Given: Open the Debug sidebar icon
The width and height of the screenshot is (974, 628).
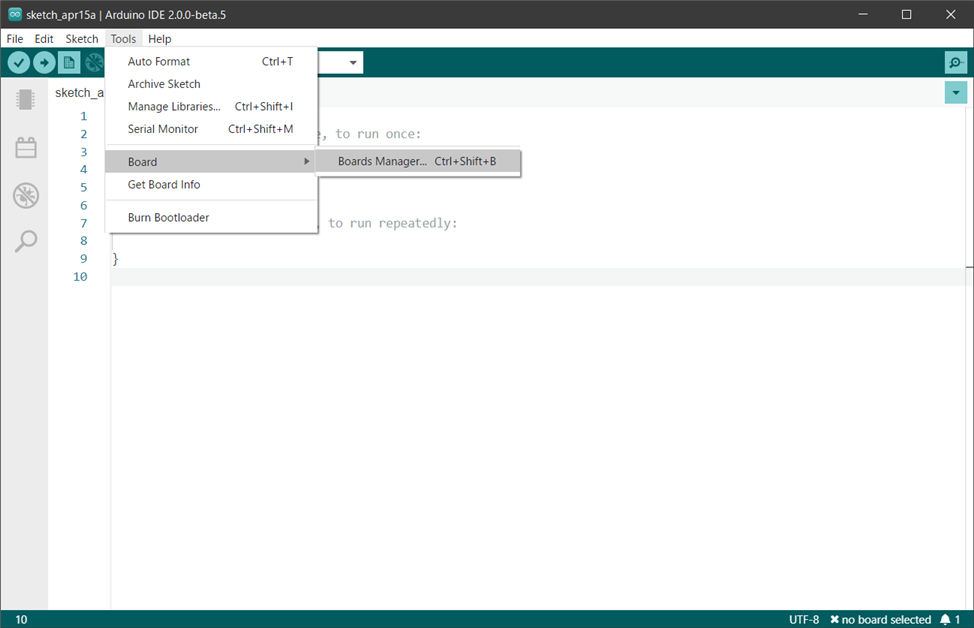Looking at the screenshot, I should click(25, 196).
